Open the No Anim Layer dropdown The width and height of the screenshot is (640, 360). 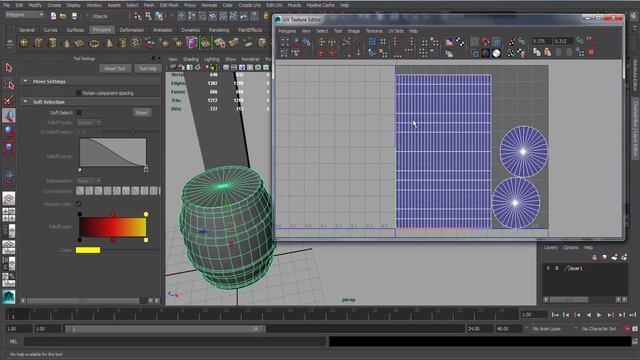[547, 329]
